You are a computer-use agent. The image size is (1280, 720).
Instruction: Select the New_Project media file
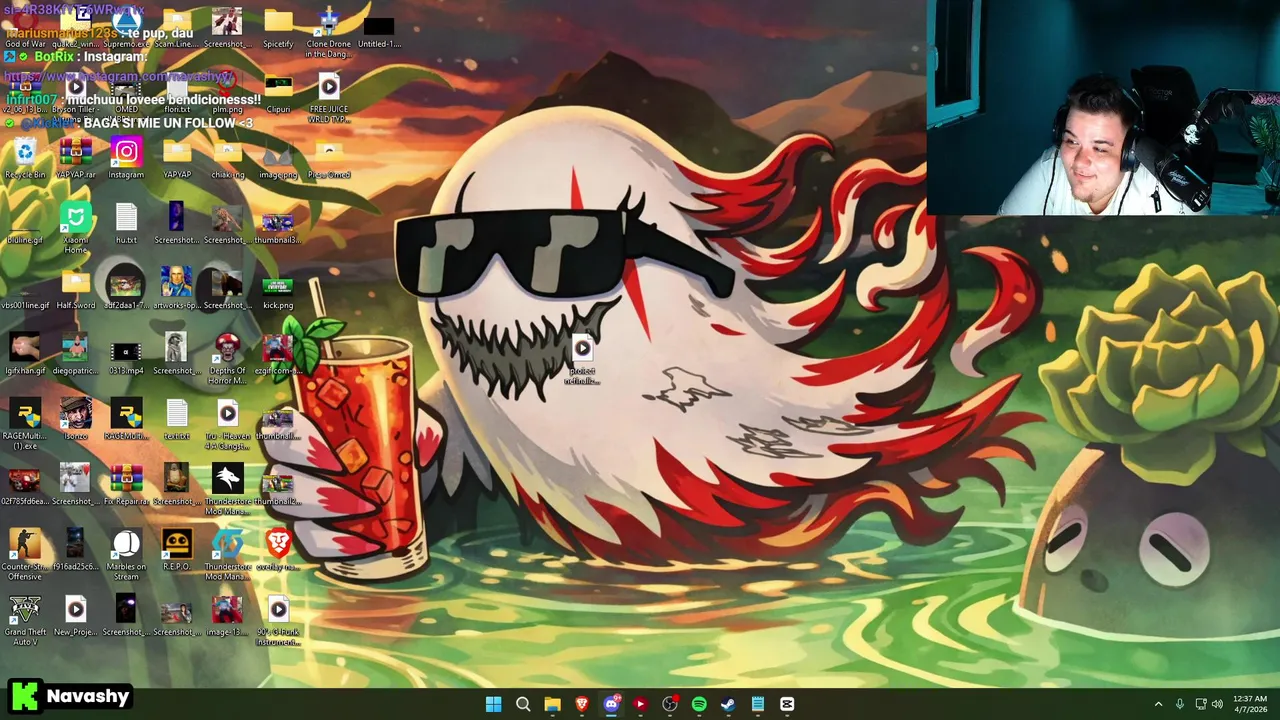point(76,616)
